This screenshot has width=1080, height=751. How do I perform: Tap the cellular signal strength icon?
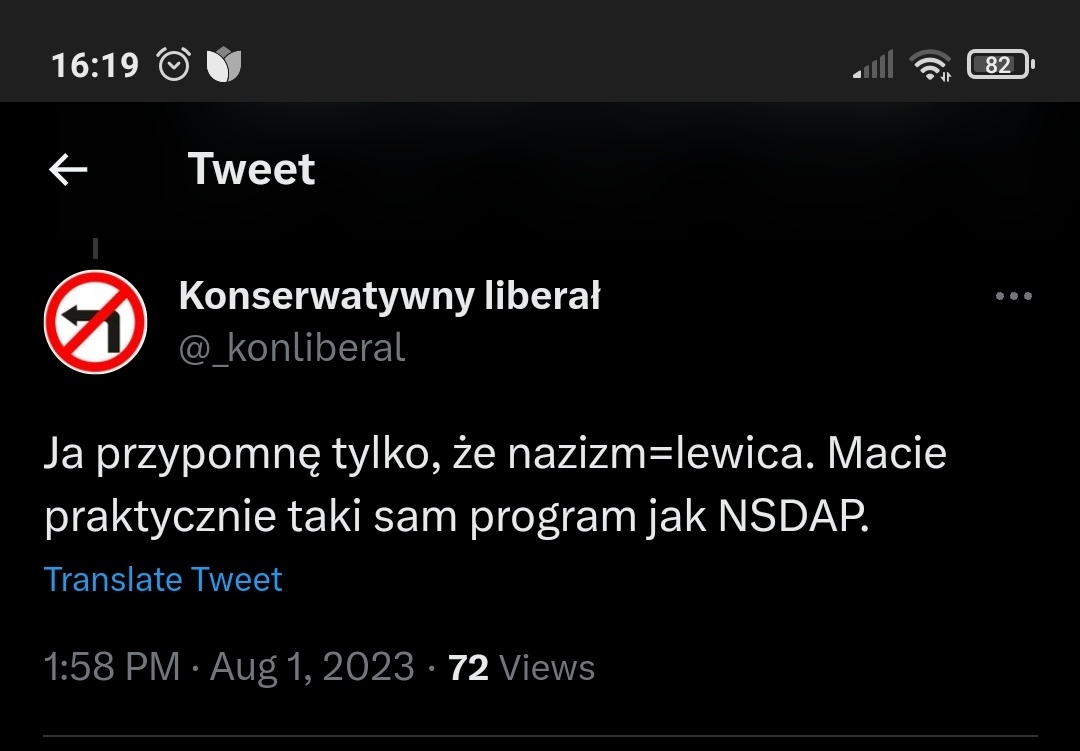tap(872, 66)
